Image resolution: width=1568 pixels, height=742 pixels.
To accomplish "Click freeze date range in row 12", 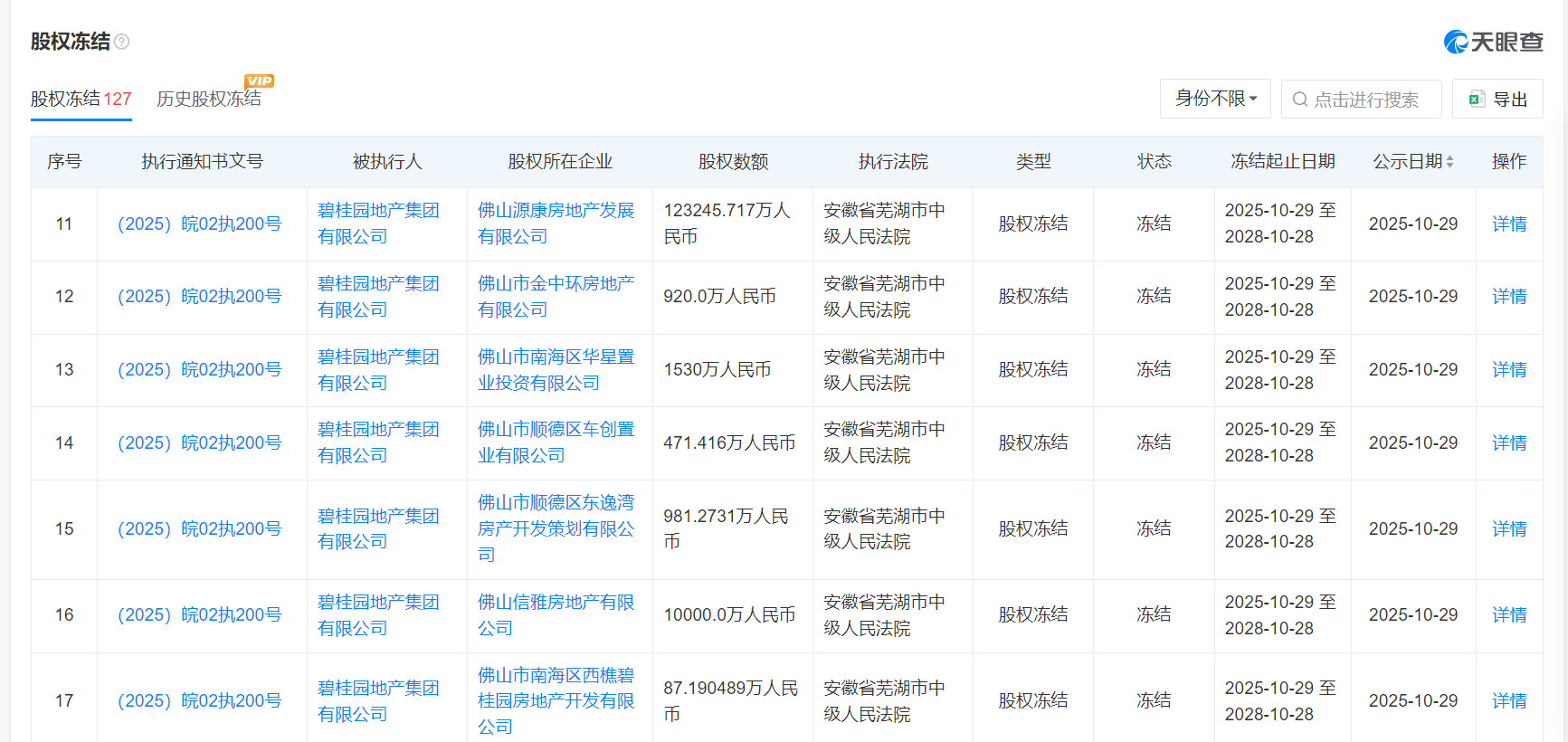I will 1280,297.
